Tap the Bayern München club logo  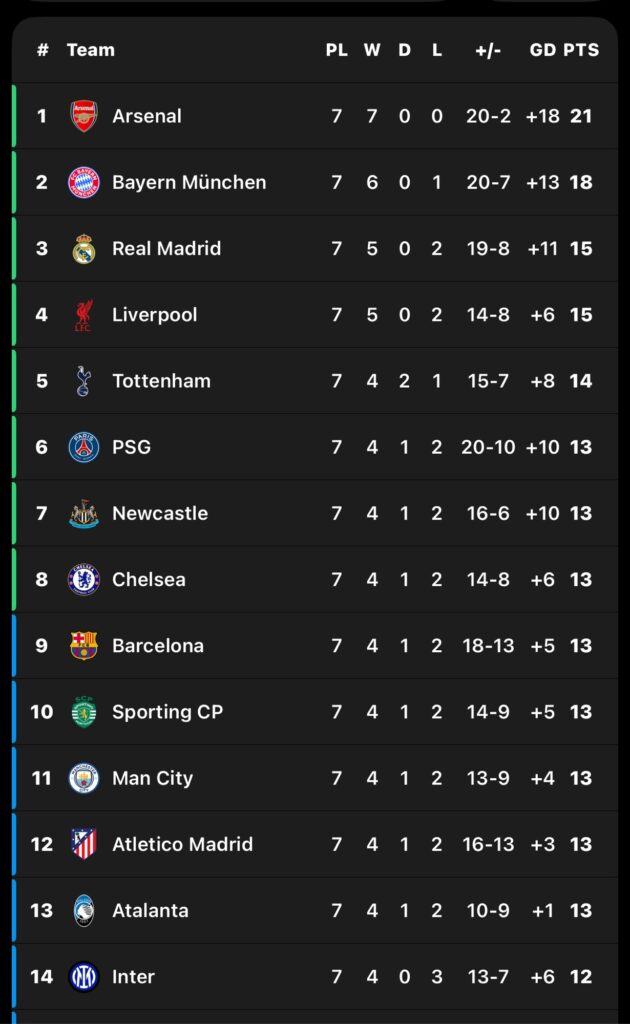click(x=84, y=182)
